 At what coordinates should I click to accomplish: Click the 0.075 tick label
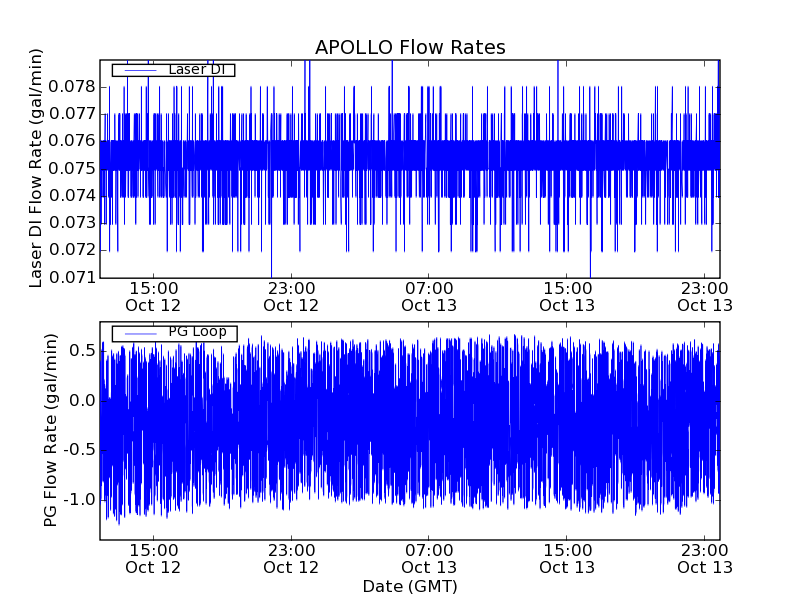coord(72,168)
